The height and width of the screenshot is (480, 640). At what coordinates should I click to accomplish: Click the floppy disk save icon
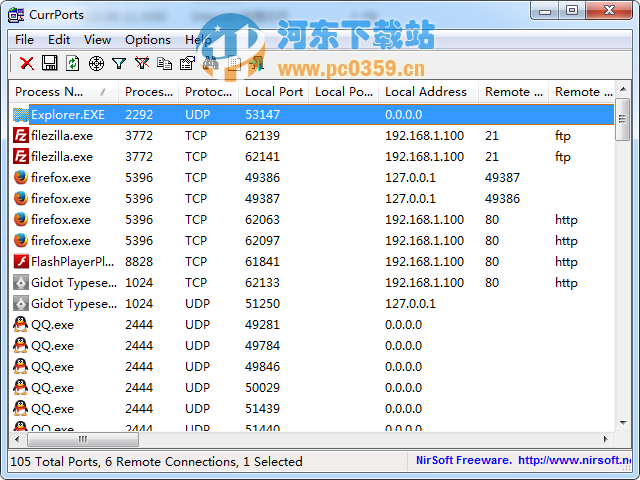50,63
